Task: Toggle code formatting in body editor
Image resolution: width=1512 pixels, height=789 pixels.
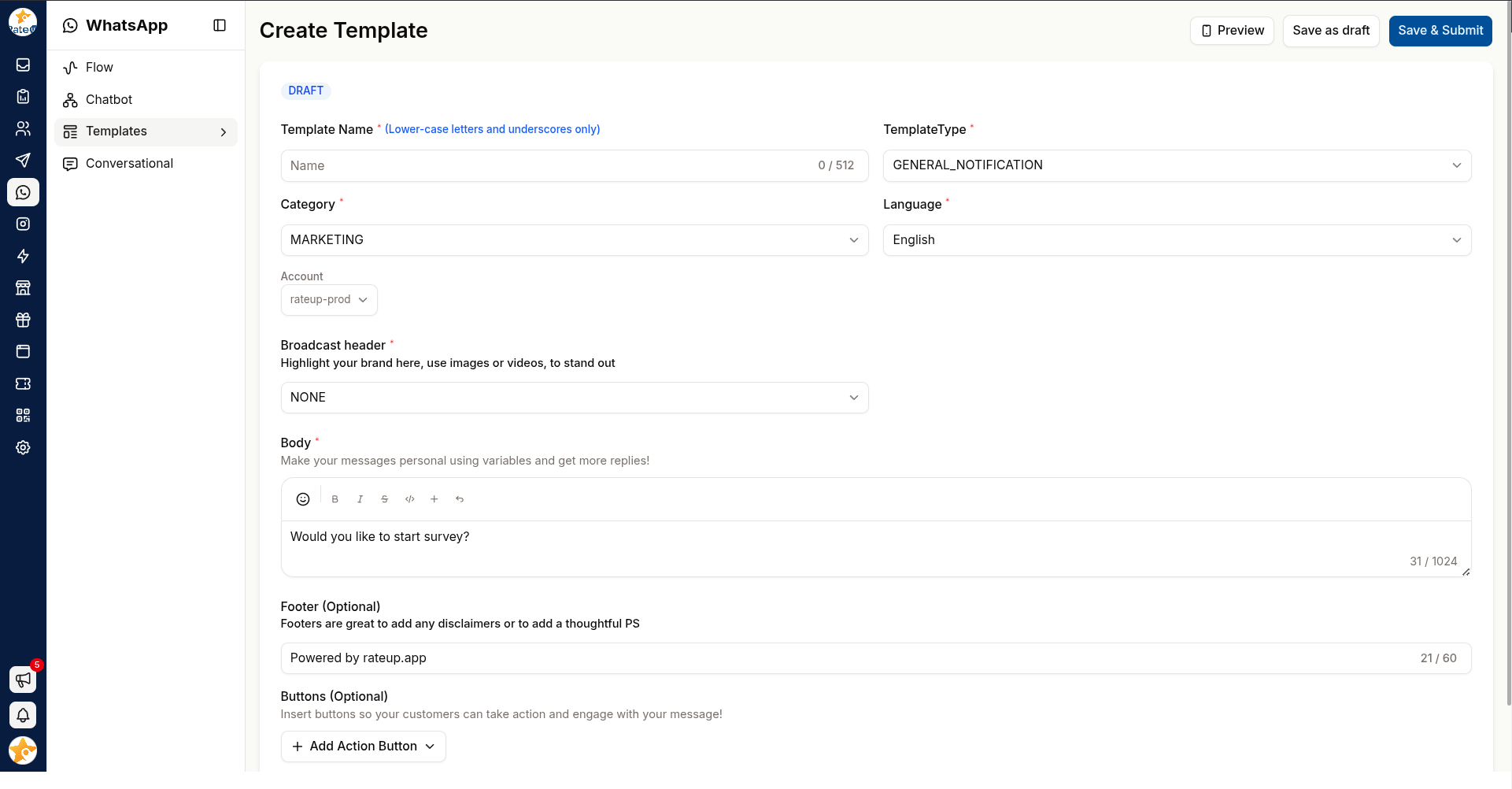Action: coord(410,499)
